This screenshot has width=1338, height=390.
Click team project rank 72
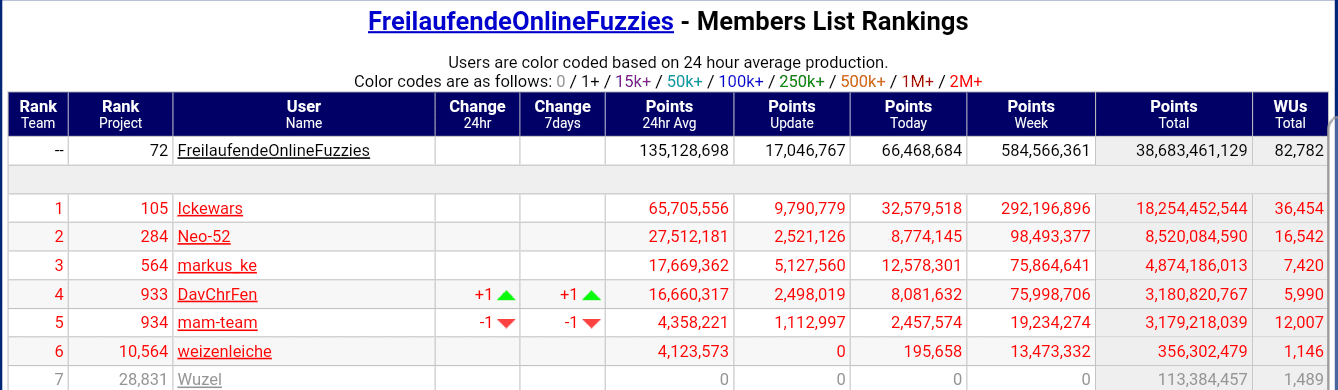160,151
